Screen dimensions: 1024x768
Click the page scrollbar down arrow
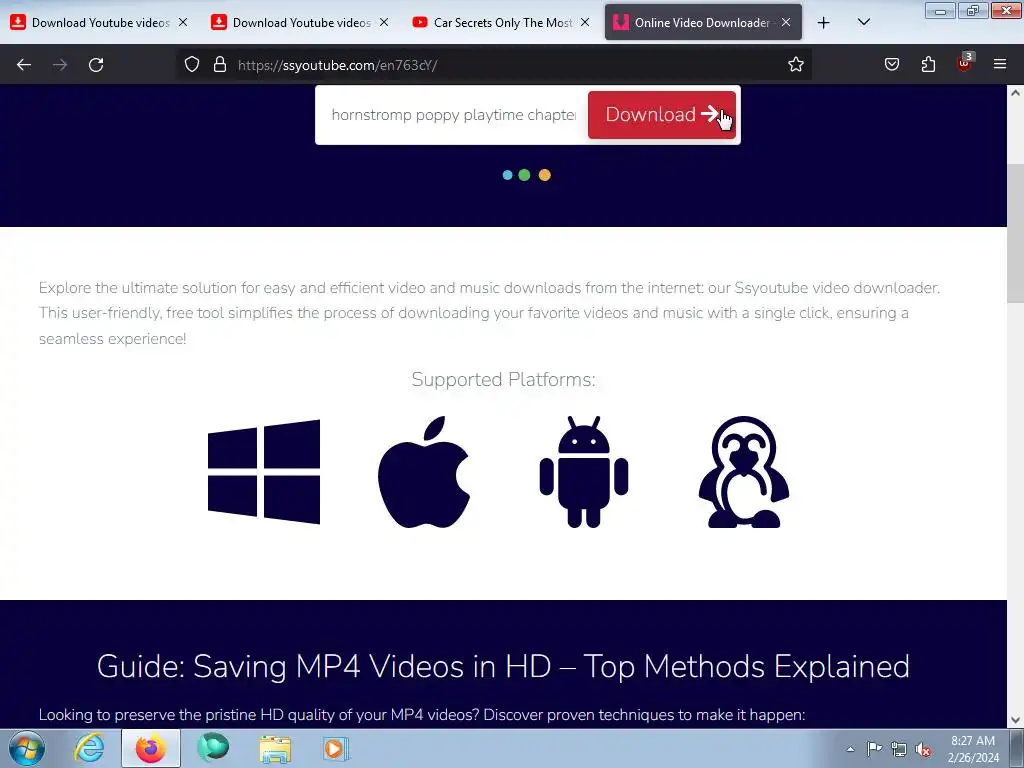[x=1015, y=720]
